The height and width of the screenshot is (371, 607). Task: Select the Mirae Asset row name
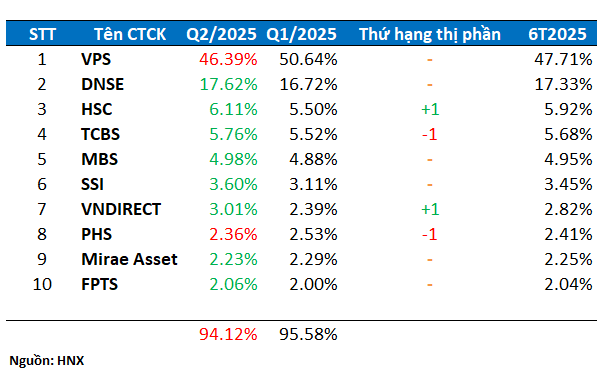coord(129,259)
